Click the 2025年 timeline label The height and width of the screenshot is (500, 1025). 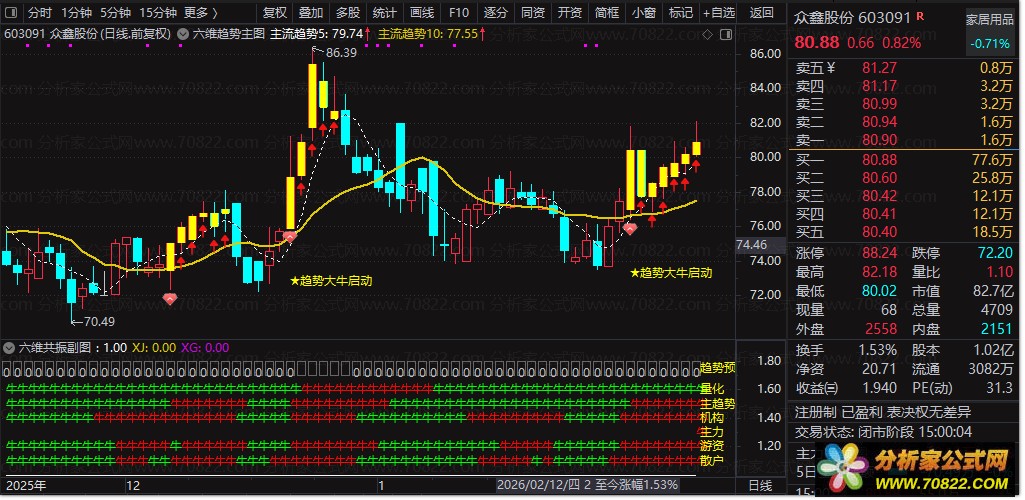pos(26,486)
